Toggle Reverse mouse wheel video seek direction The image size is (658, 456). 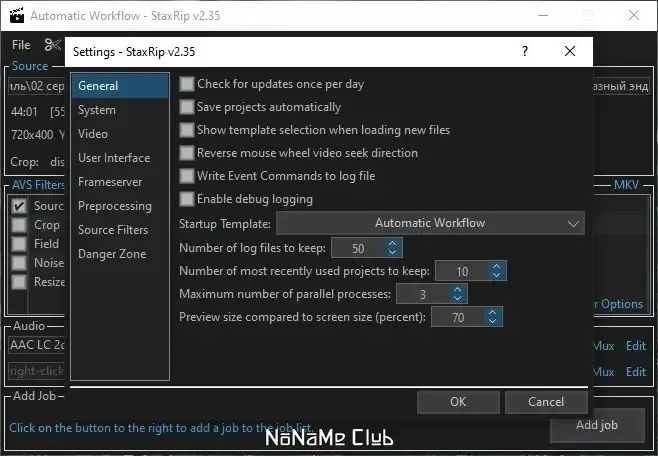(x=187, y=153)
